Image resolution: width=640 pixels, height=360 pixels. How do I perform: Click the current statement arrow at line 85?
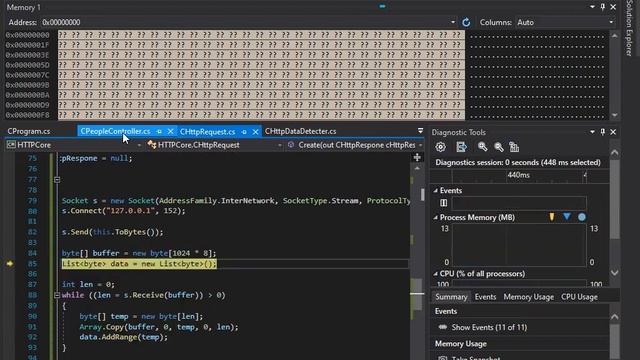tap(10, 264)
